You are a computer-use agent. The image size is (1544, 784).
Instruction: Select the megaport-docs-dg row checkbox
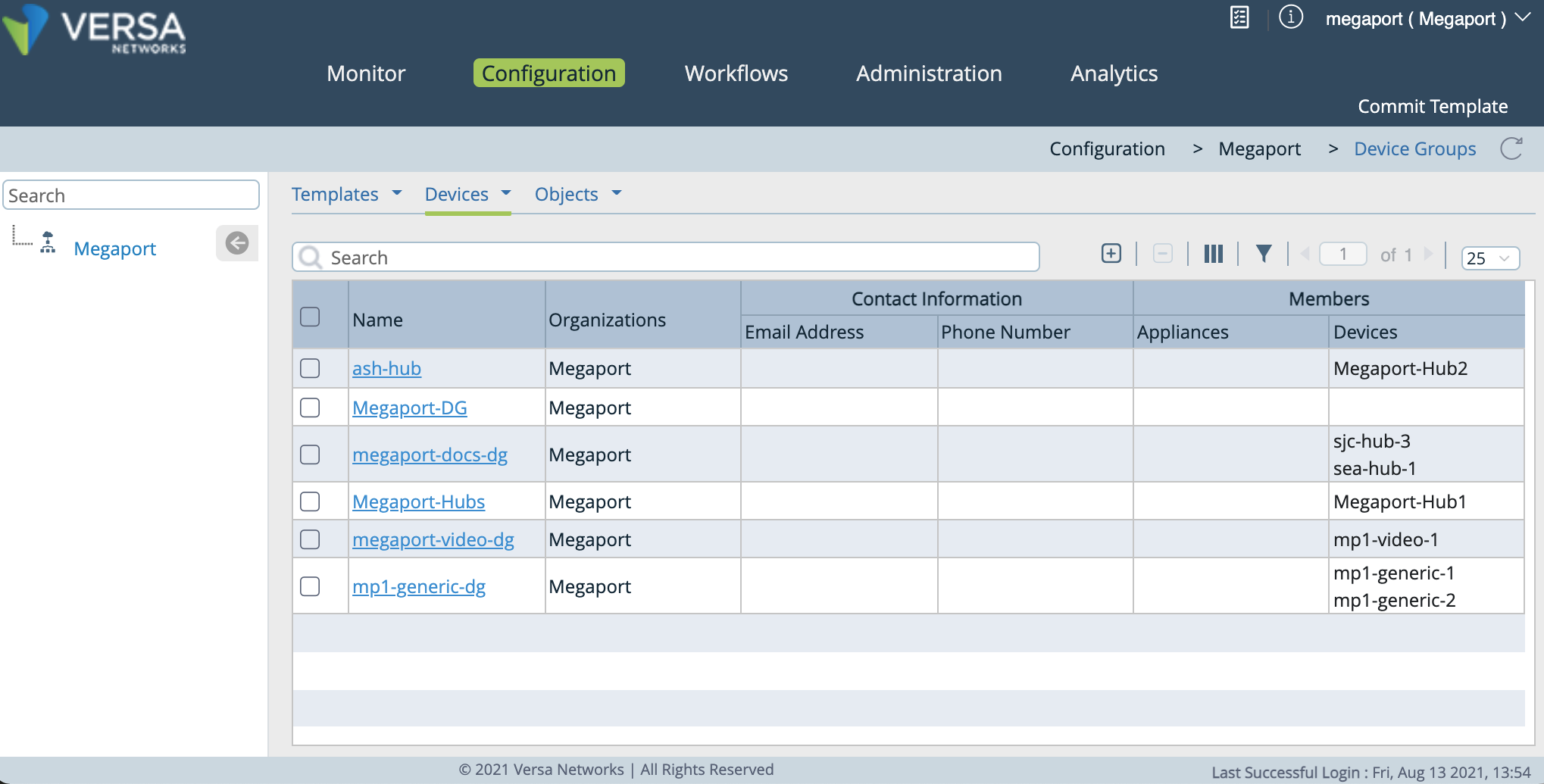click(310, 454)
